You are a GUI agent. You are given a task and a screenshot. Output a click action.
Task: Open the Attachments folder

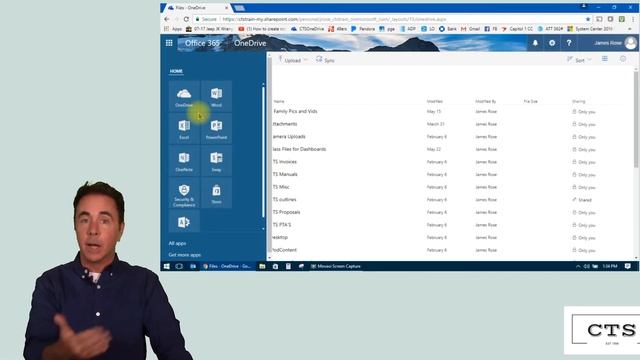tap(284, 124)
